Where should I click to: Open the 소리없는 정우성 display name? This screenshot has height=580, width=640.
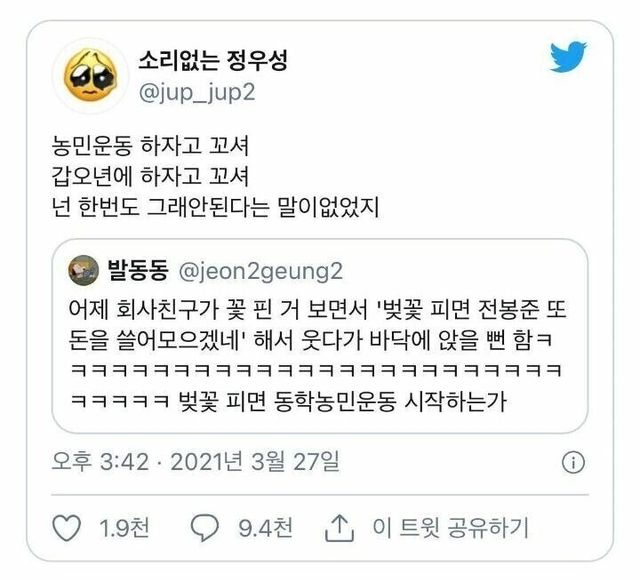(x=213, y=60)
